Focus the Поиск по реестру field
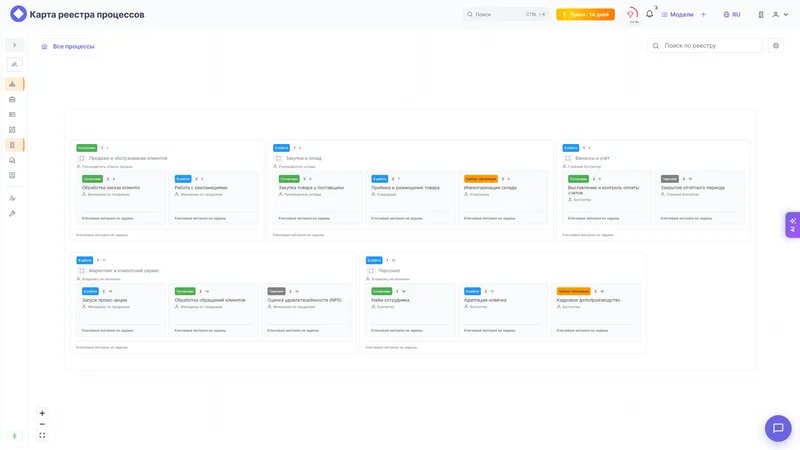 [x=704, y=46]
